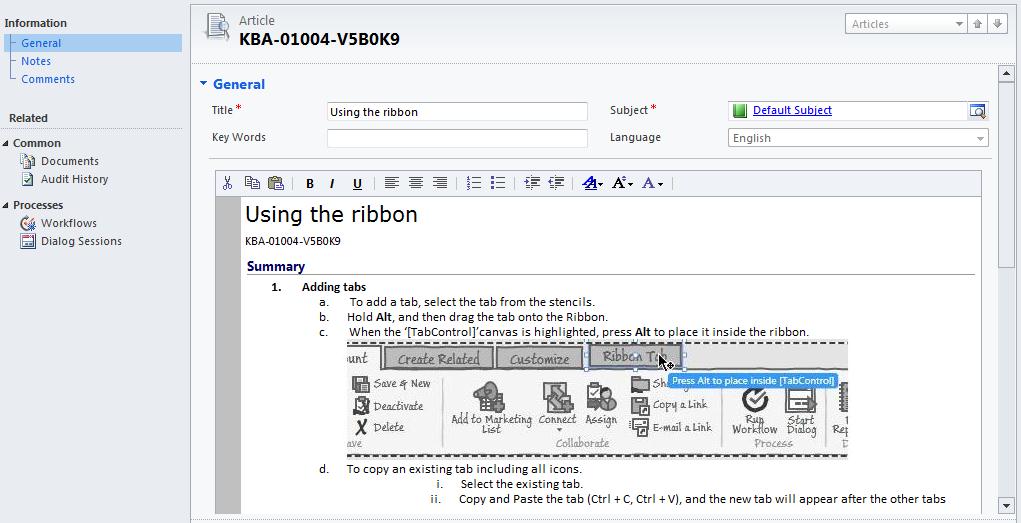Open Dialog Sessions under Processes
1021x523 pixels.
click(81, 241)
